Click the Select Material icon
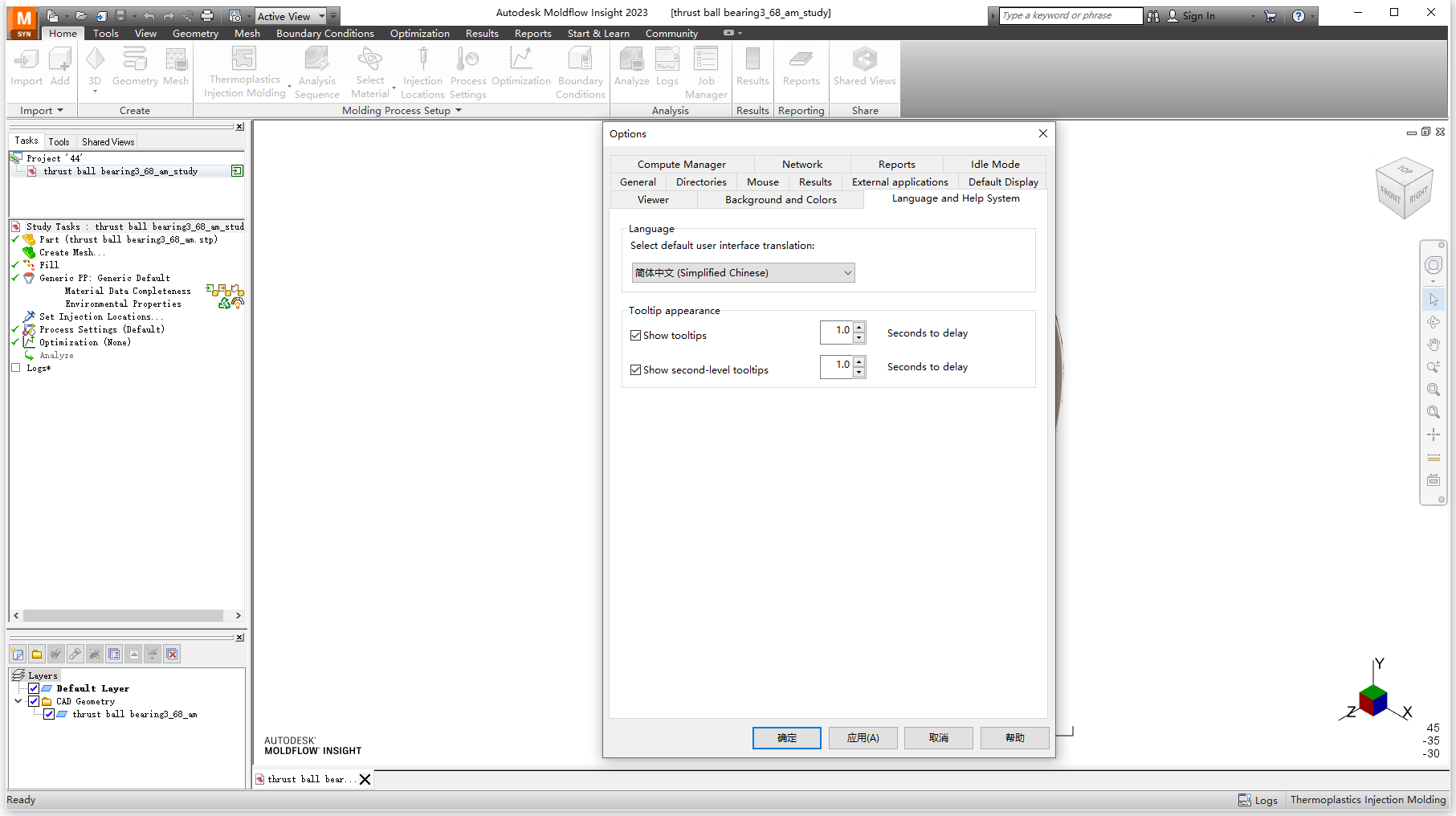The height and width of the screenshot is (816, 1456). (370, 72)
